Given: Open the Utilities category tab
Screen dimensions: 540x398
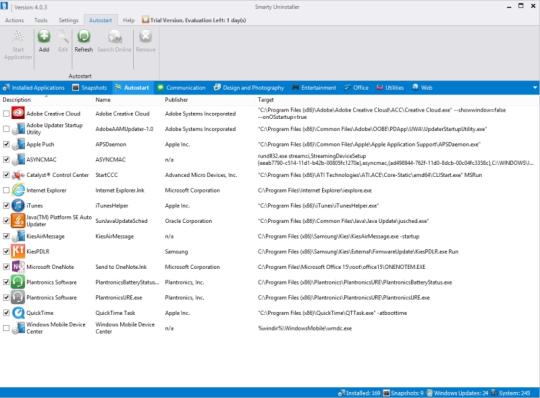Looking at the screenshot, I should pos(390,88).
